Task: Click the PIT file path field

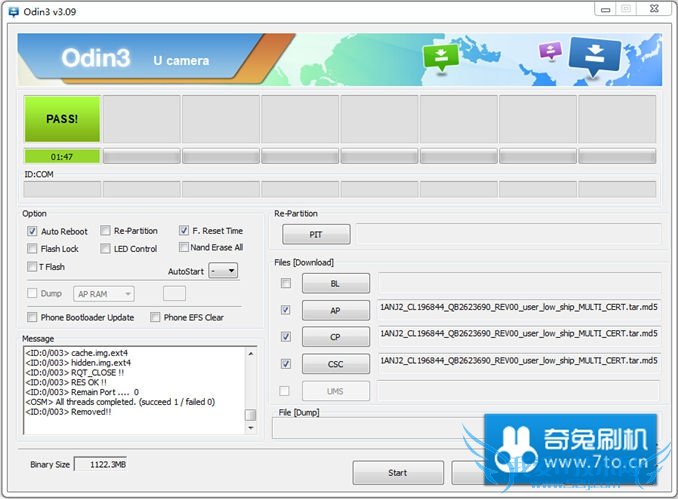Action: [508, 234]
